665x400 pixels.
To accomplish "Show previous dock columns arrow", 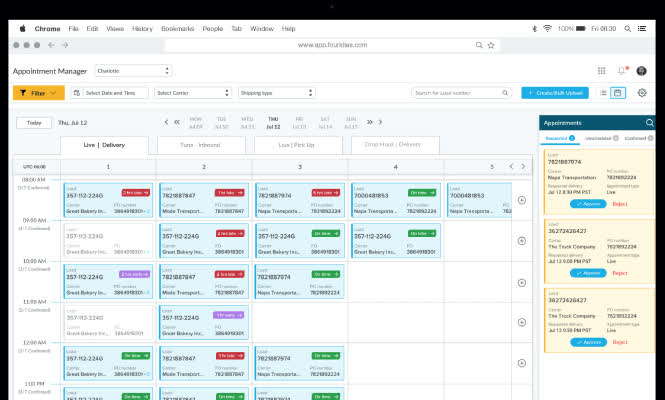I will pos(511,167).
